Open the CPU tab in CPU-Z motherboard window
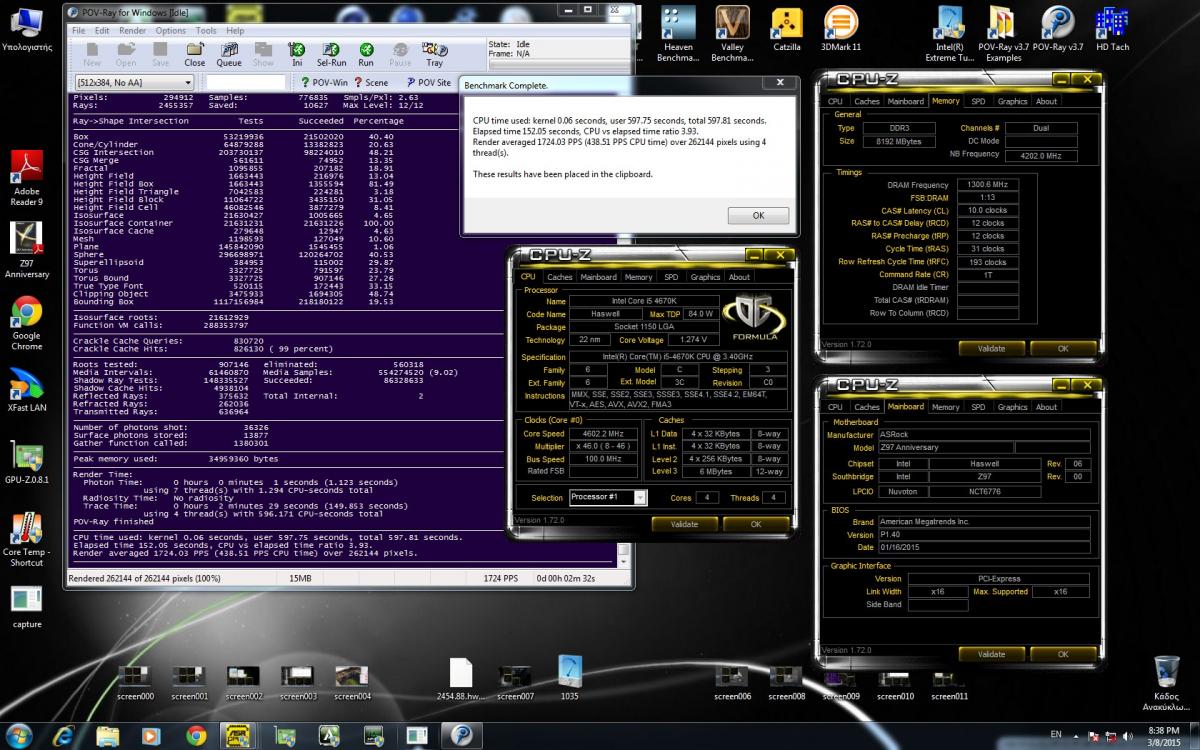Viewport: 1200px width, 750px height. [x=835, y=407]
